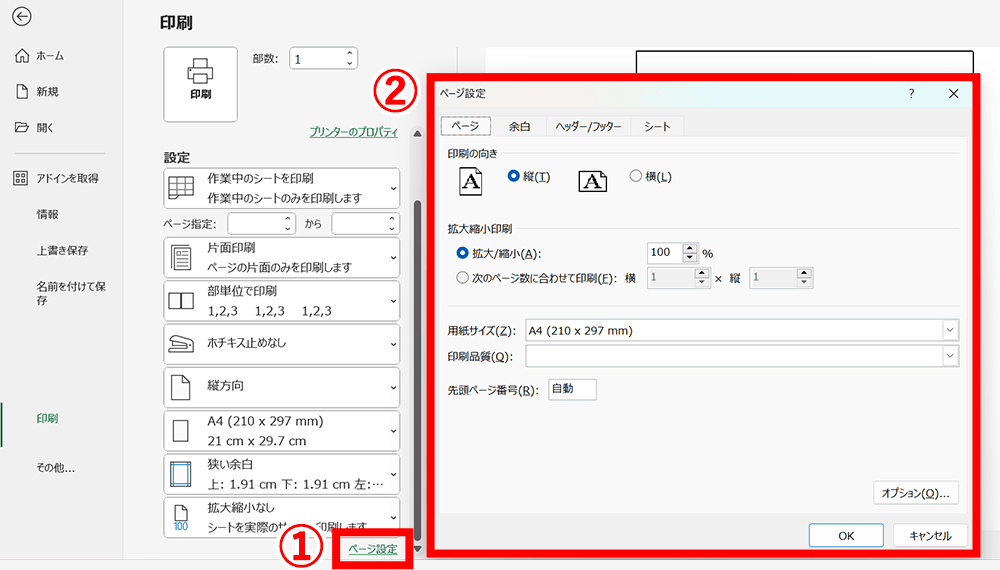Expand the 縦方向 orientation dropdown

393,388
